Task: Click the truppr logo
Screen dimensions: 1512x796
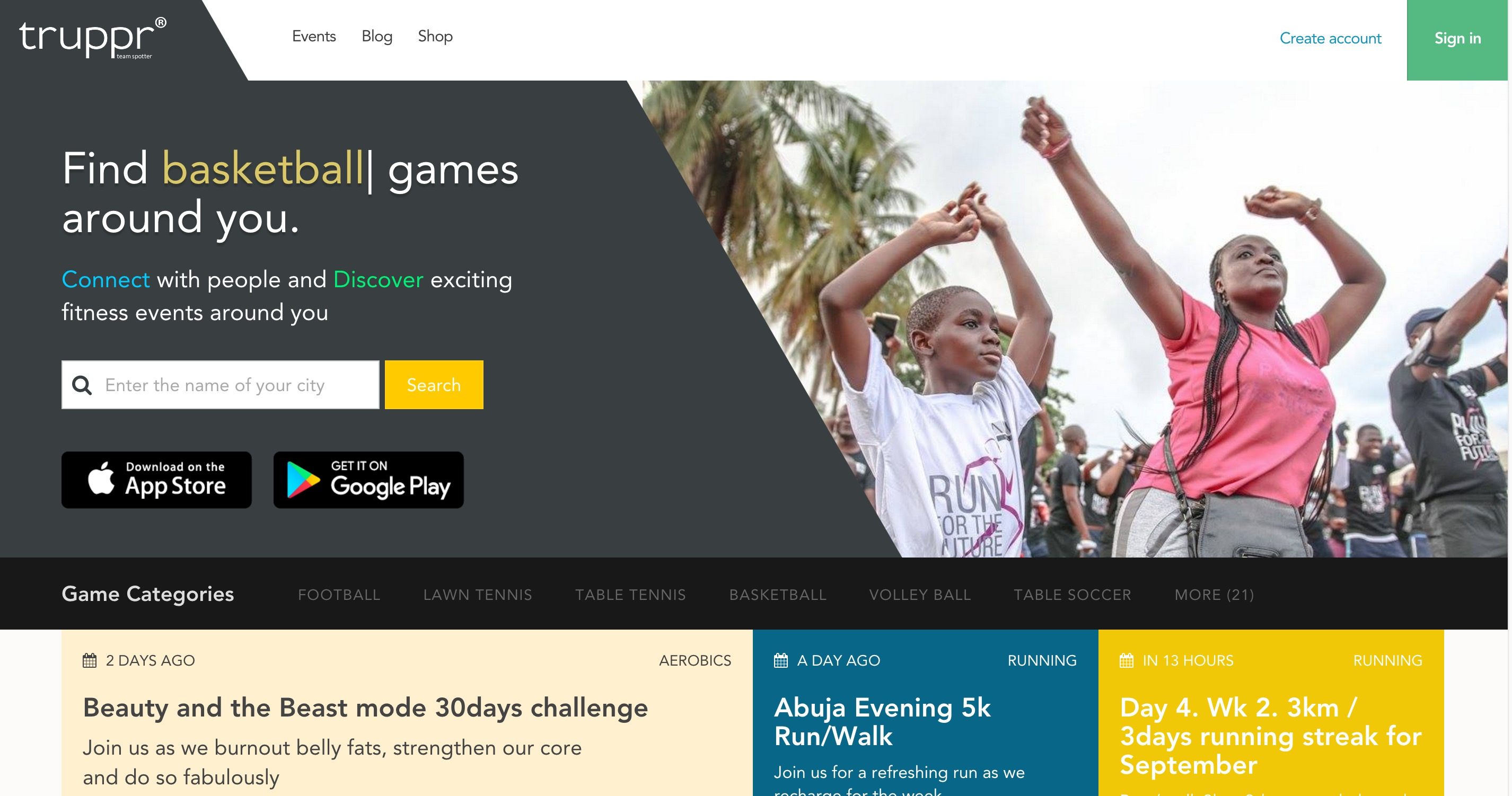Action: pyautogui.click(x=92, y=38)
